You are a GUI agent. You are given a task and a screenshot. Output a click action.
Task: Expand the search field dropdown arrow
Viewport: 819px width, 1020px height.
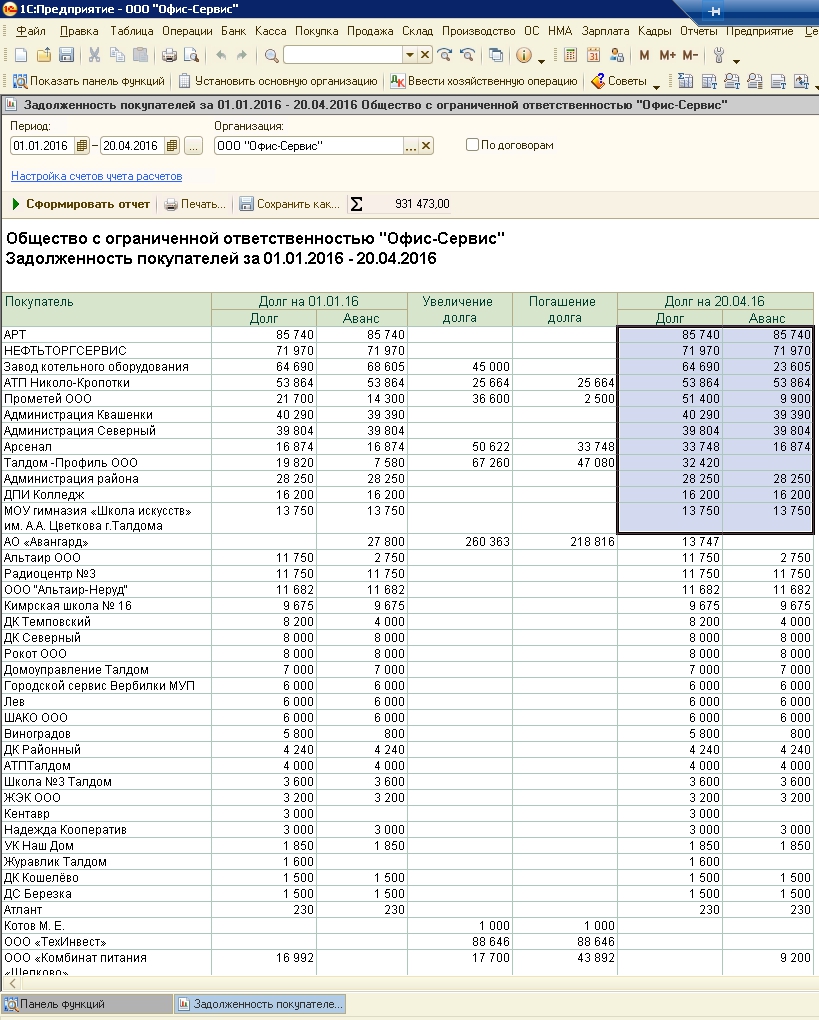[409, 55]
